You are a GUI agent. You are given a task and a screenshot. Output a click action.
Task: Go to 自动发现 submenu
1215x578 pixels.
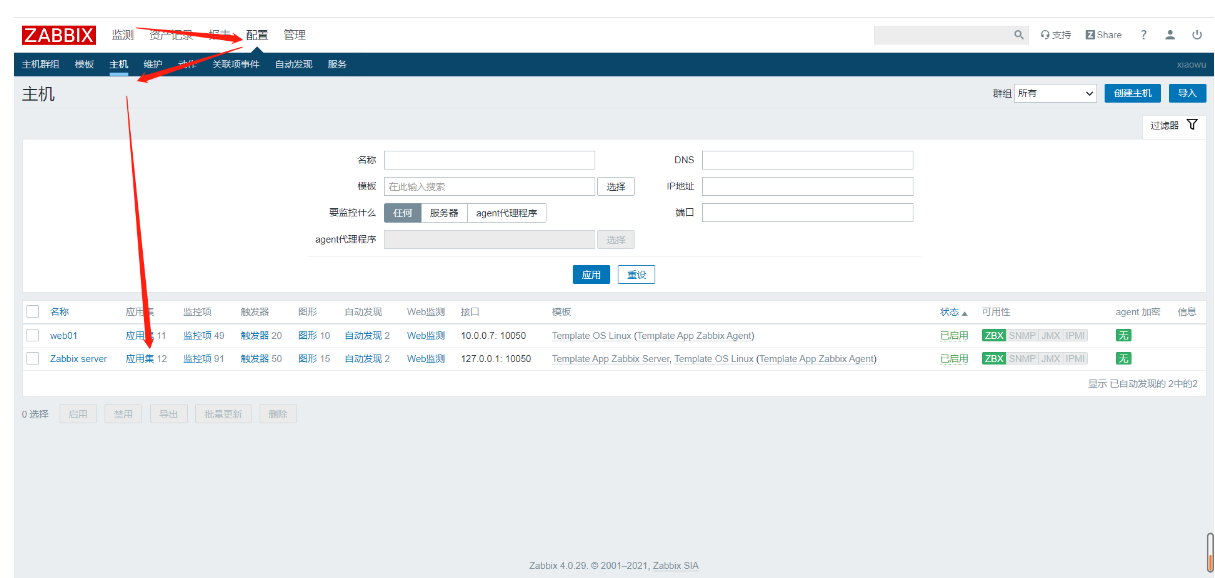pos(294,64)
